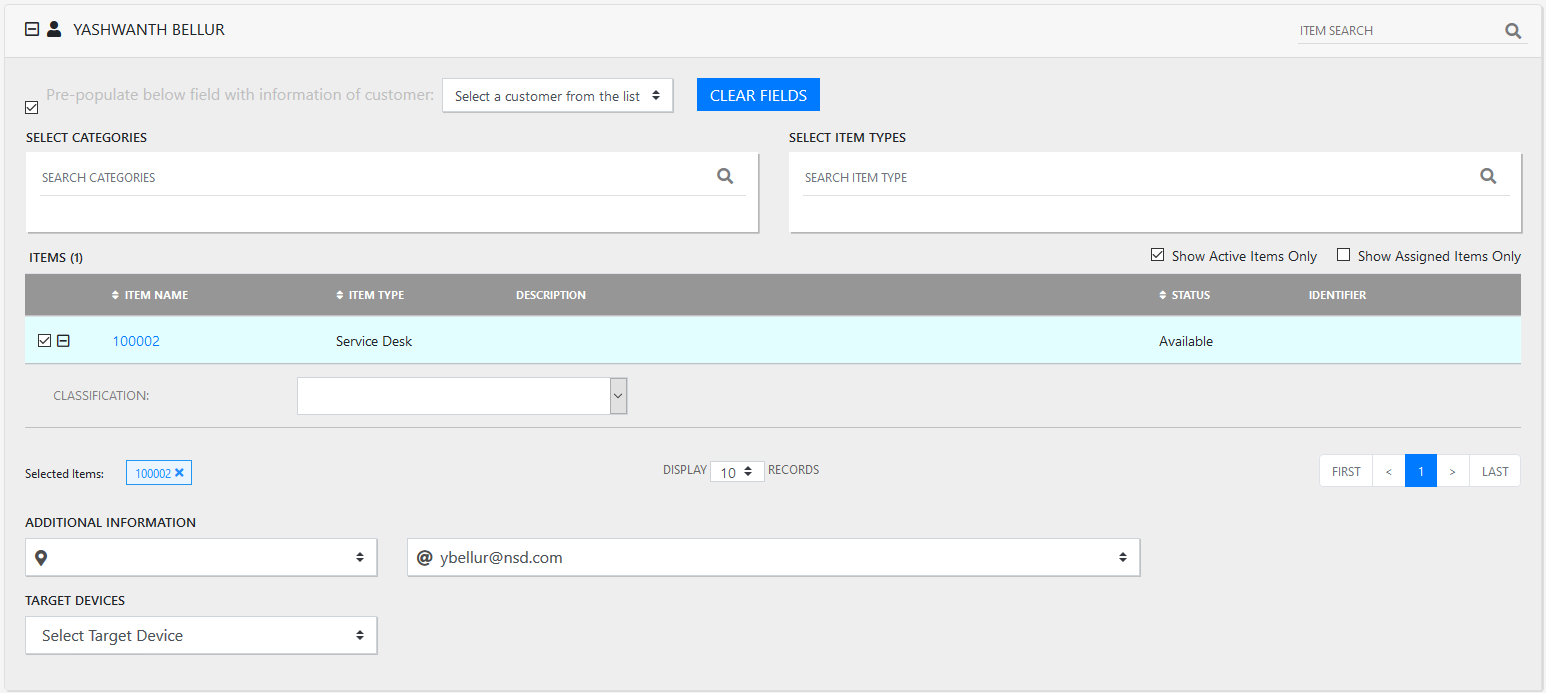Screen dimensions: 1546x693
Task: Click the sort icon on Item Name column
Action: pos(113,294)
